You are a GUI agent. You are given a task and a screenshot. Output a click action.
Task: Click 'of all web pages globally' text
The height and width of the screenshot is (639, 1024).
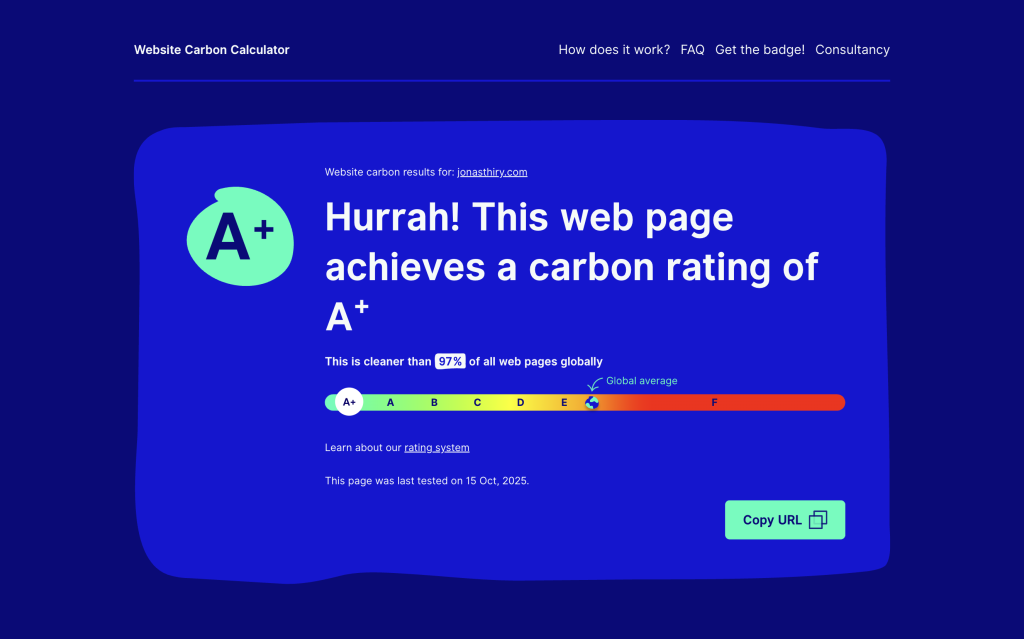(x=536, y=361)
